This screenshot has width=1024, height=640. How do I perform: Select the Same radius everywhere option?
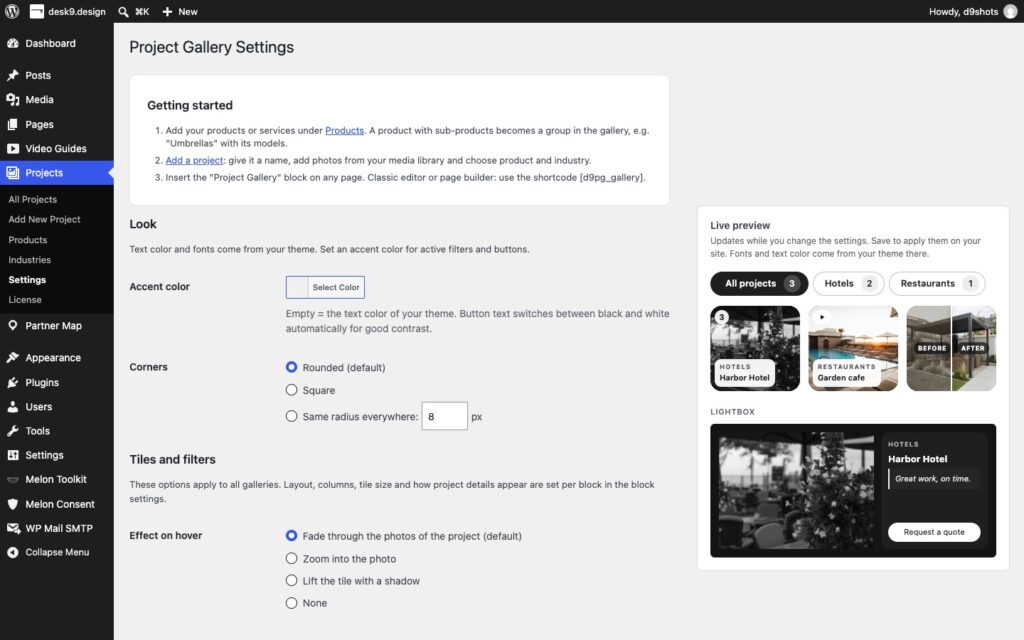(x=291, y=416)
